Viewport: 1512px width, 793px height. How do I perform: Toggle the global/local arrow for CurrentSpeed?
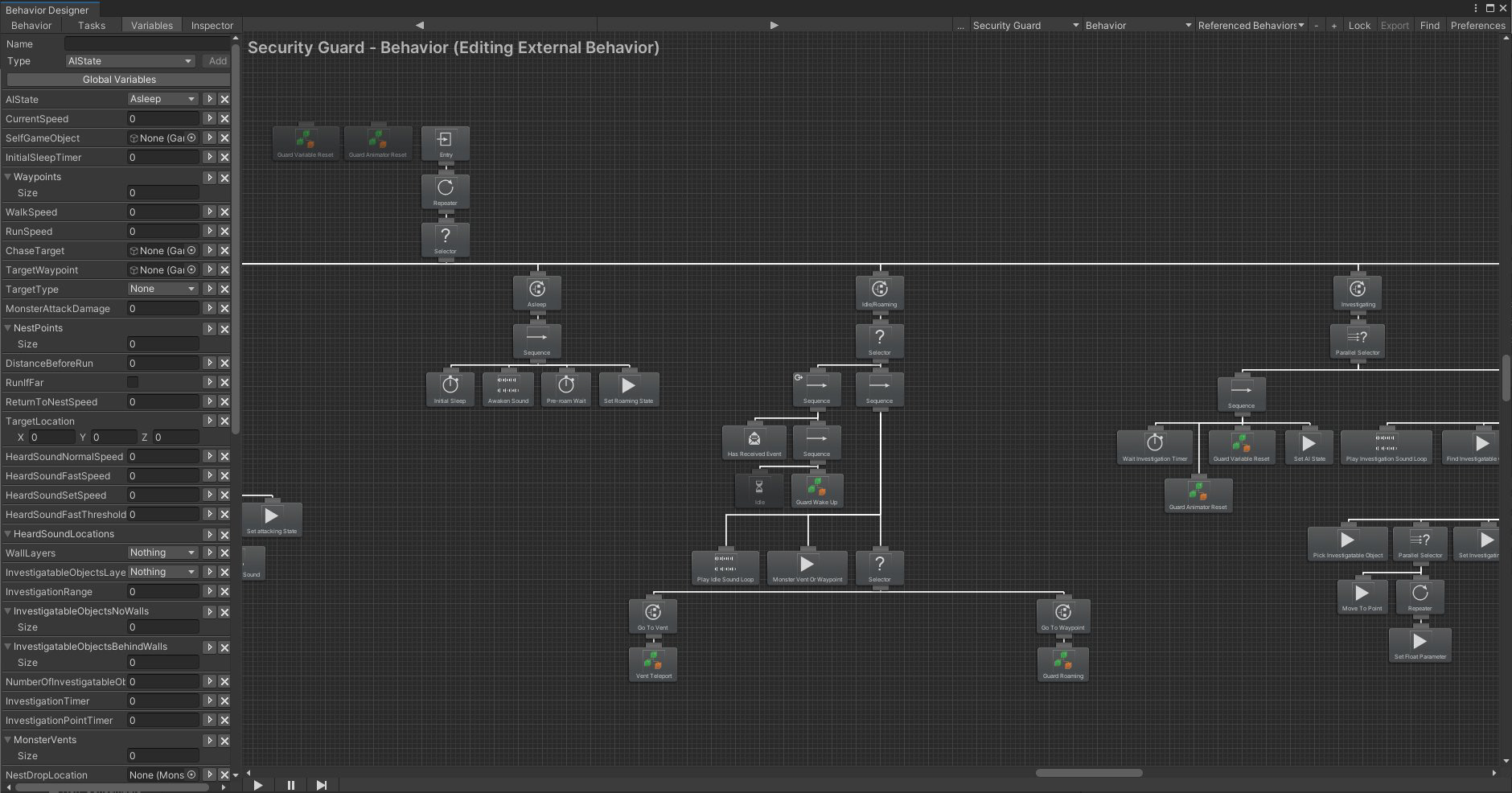point(209,118)
